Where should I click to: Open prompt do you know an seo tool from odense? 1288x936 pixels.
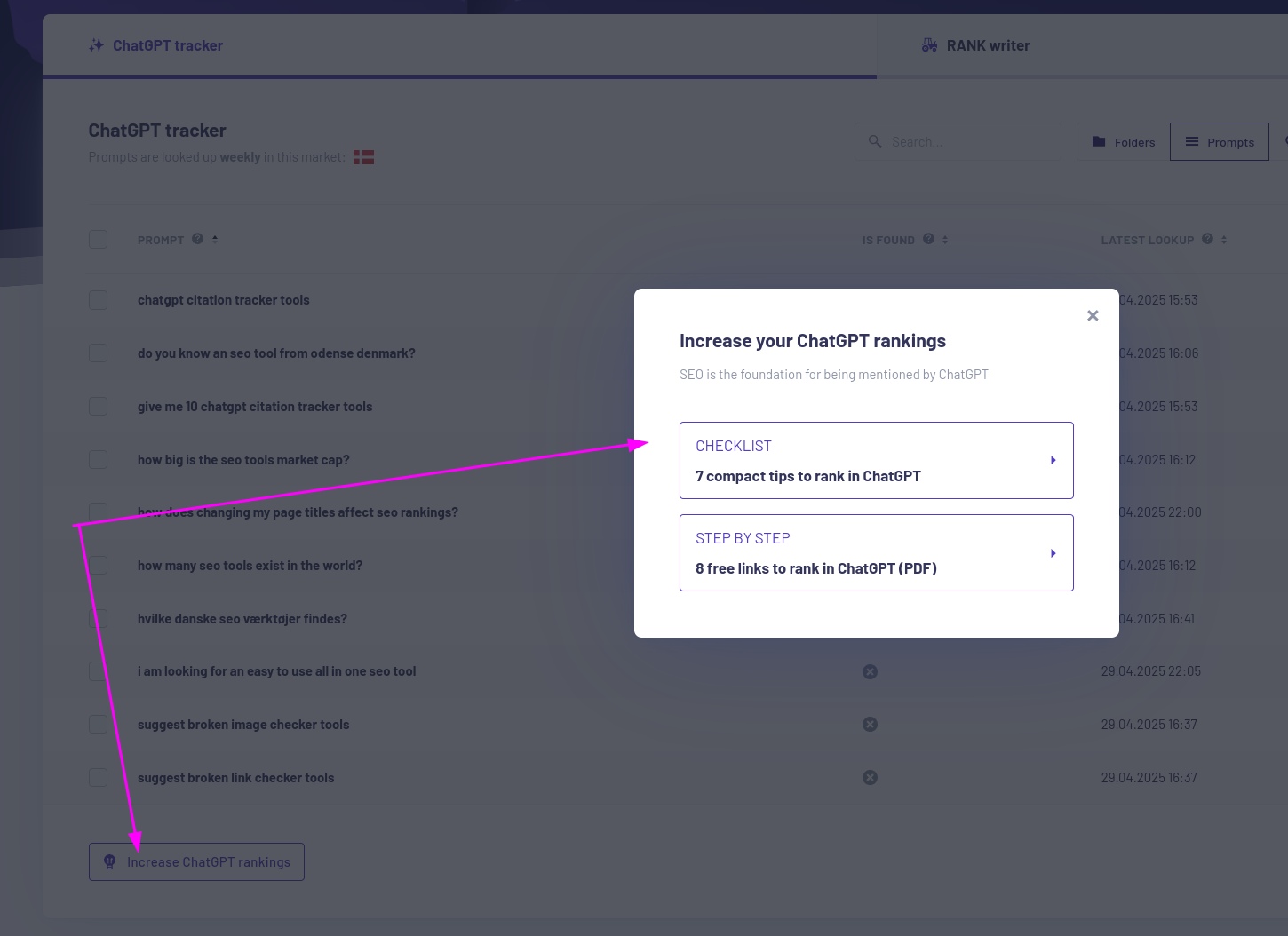tap(276, 353)
